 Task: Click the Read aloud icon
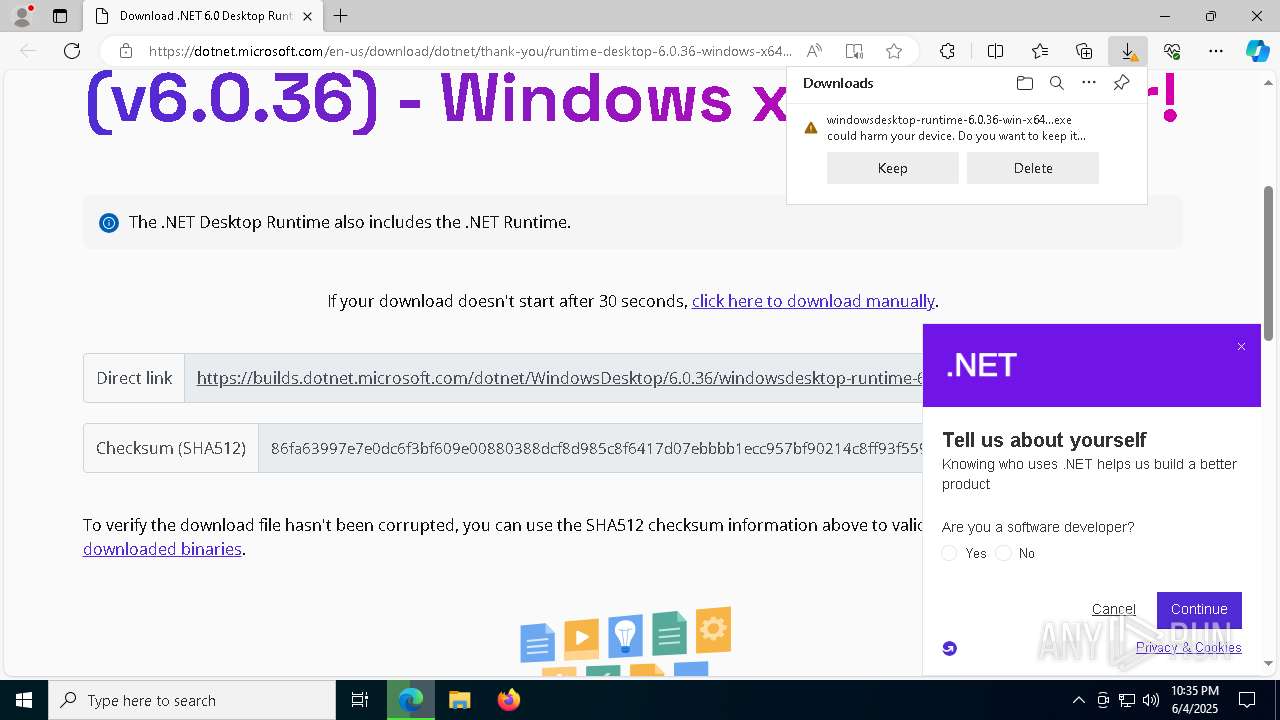(814, 51)
